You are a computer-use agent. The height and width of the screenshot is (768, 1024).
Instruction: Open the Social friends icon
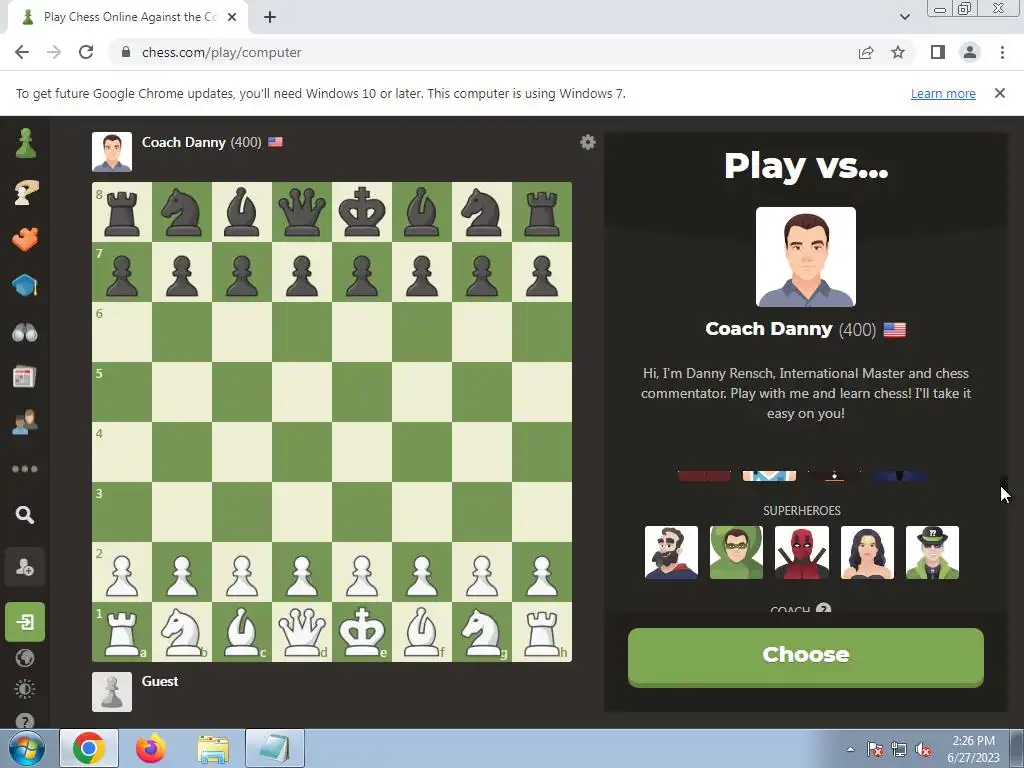click(x=25, y=423)
